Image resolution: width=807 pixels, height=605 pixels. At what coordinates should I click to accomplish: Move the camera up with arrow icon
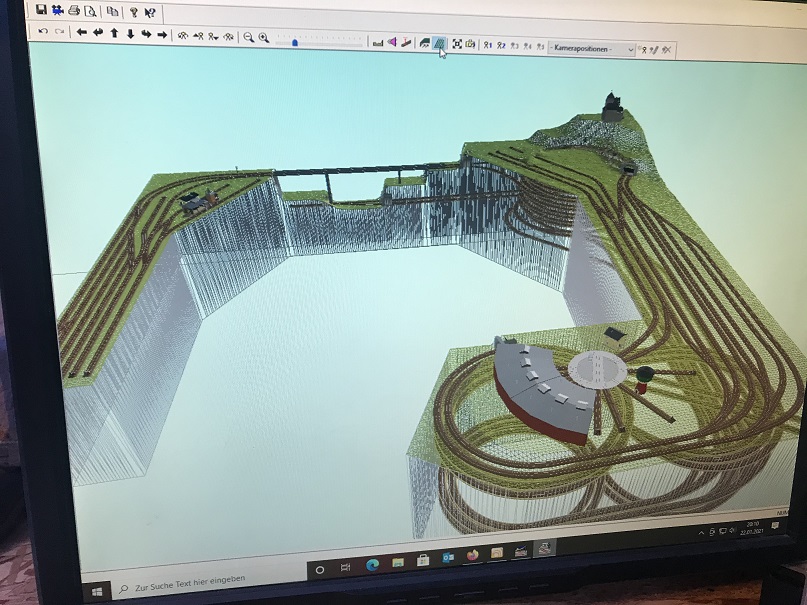115,33
